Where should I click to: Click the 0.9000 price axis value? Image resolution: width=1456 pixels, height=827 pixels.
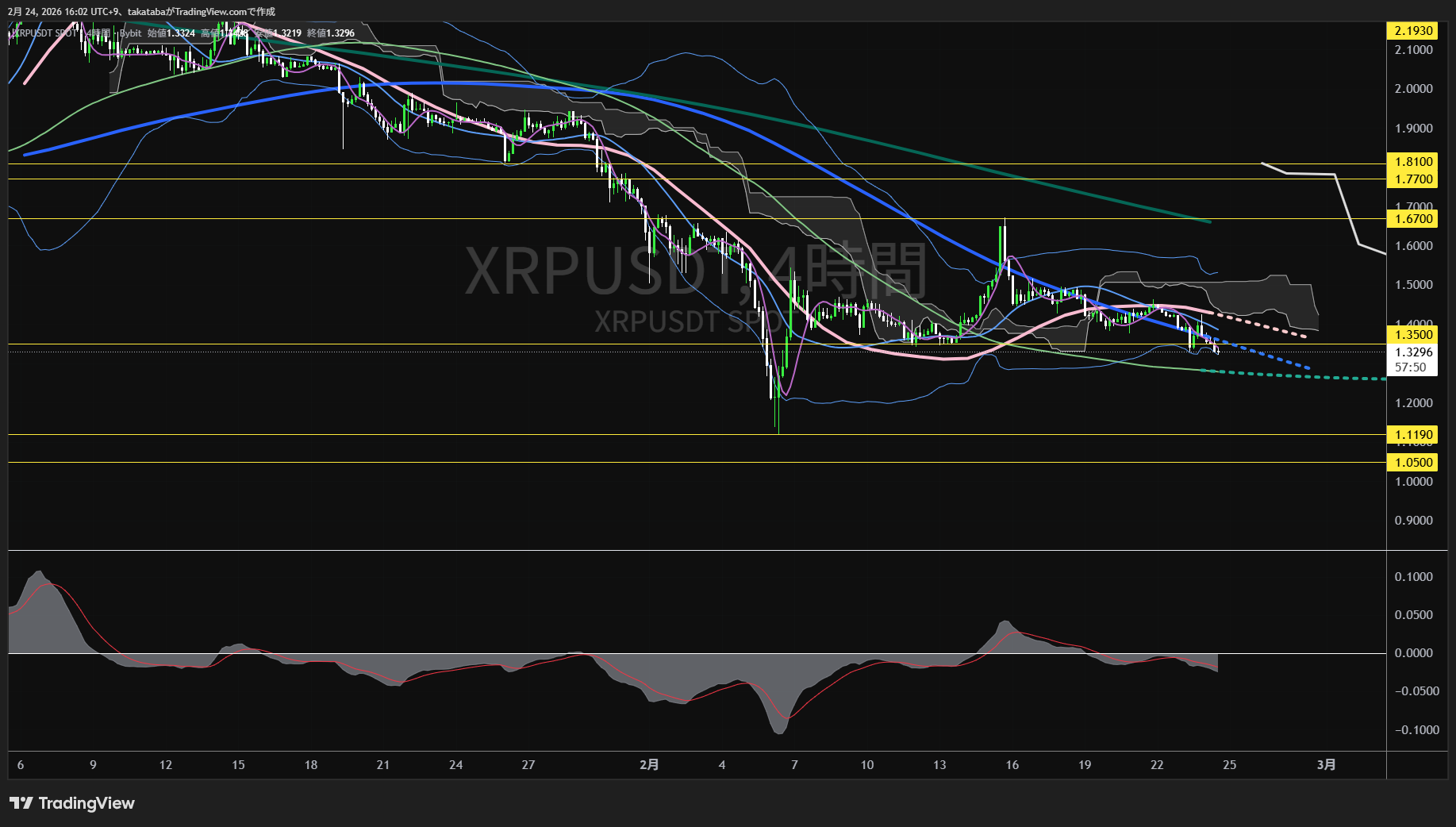coord(1413,521)
